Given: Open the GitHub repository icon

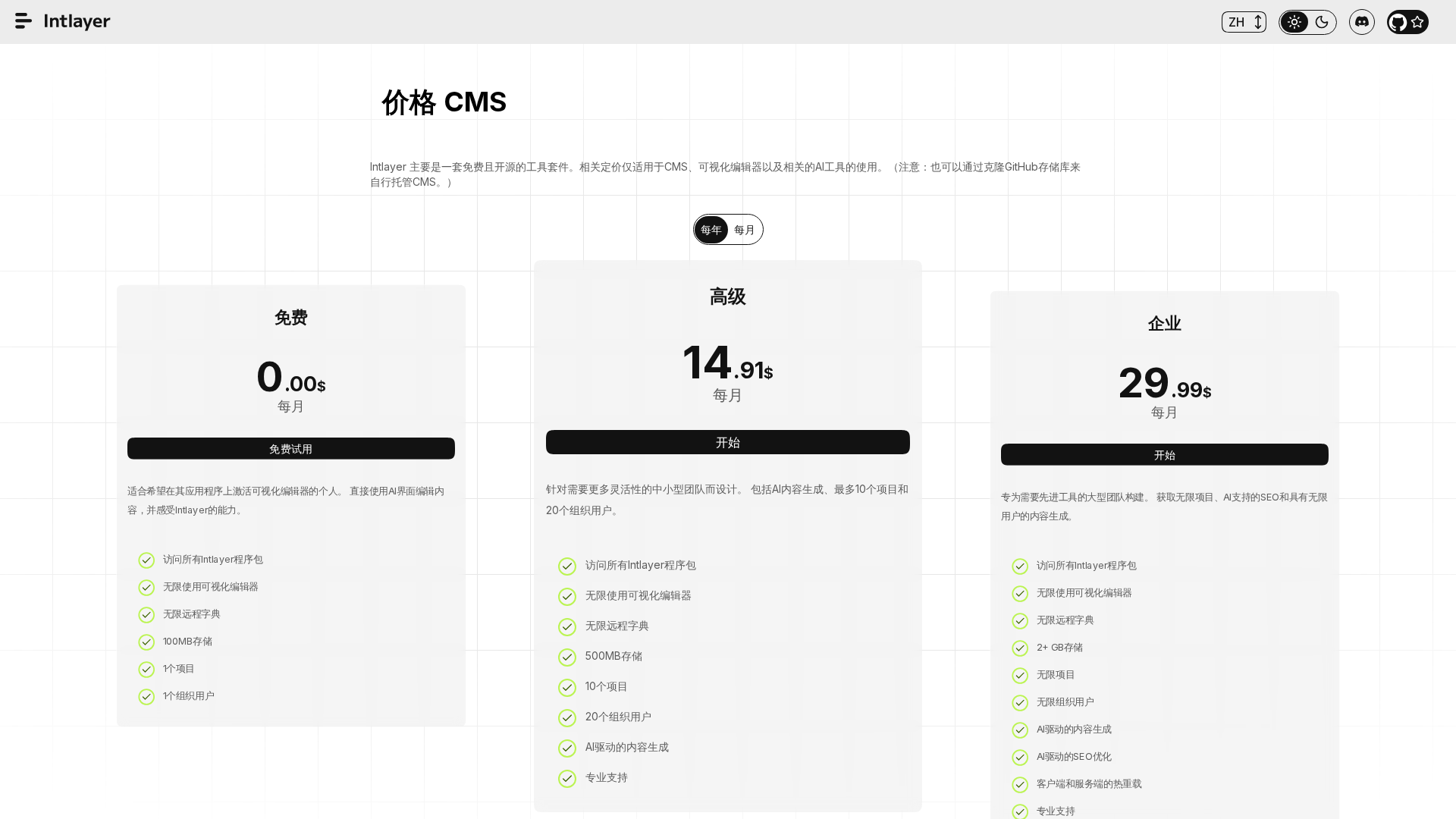Looking at the screenshot, I should click(x=1398, y=22).
